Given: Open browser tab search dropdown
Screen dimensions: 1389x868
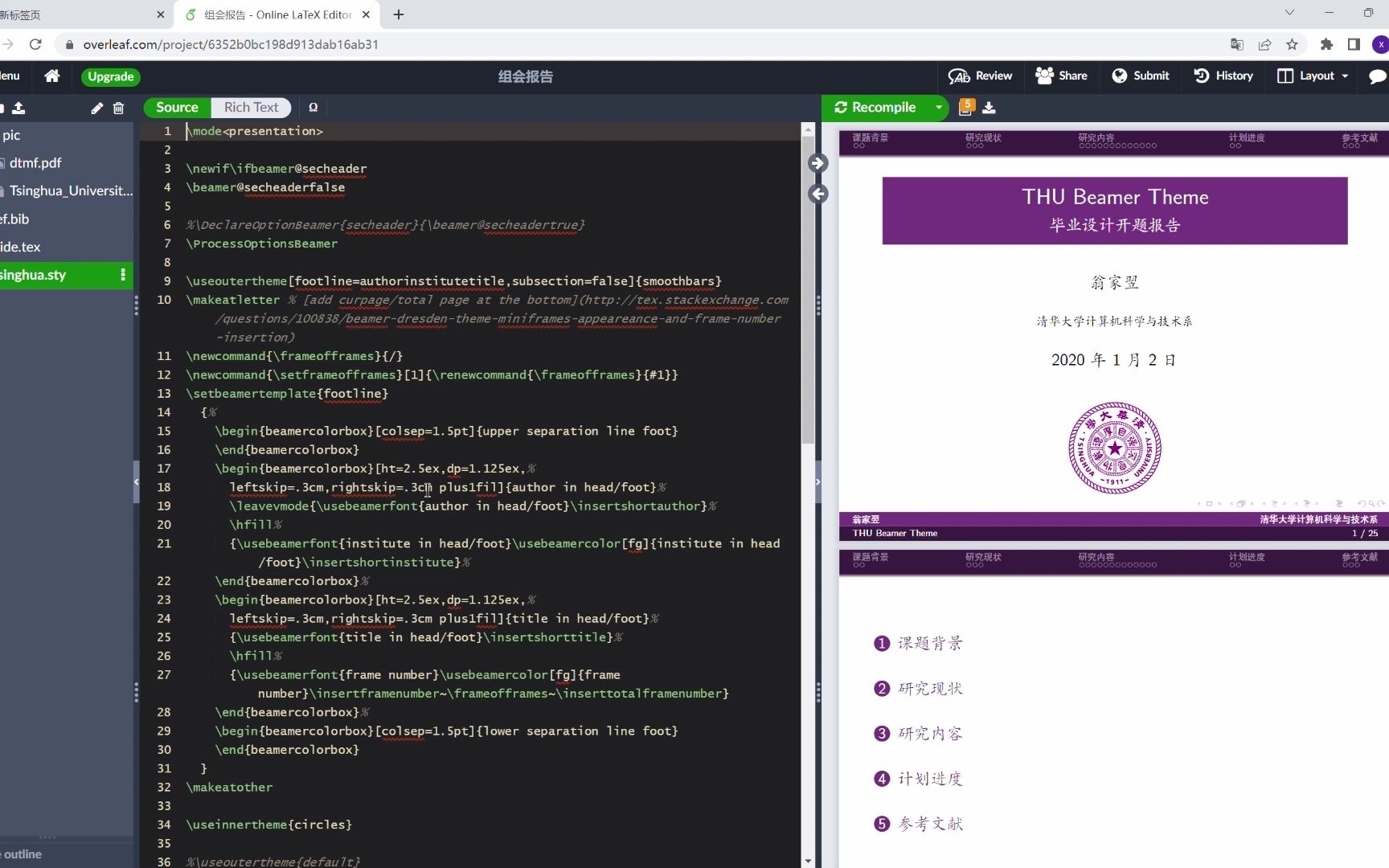Looking at the screenshot, I should tap(1289, 12).
